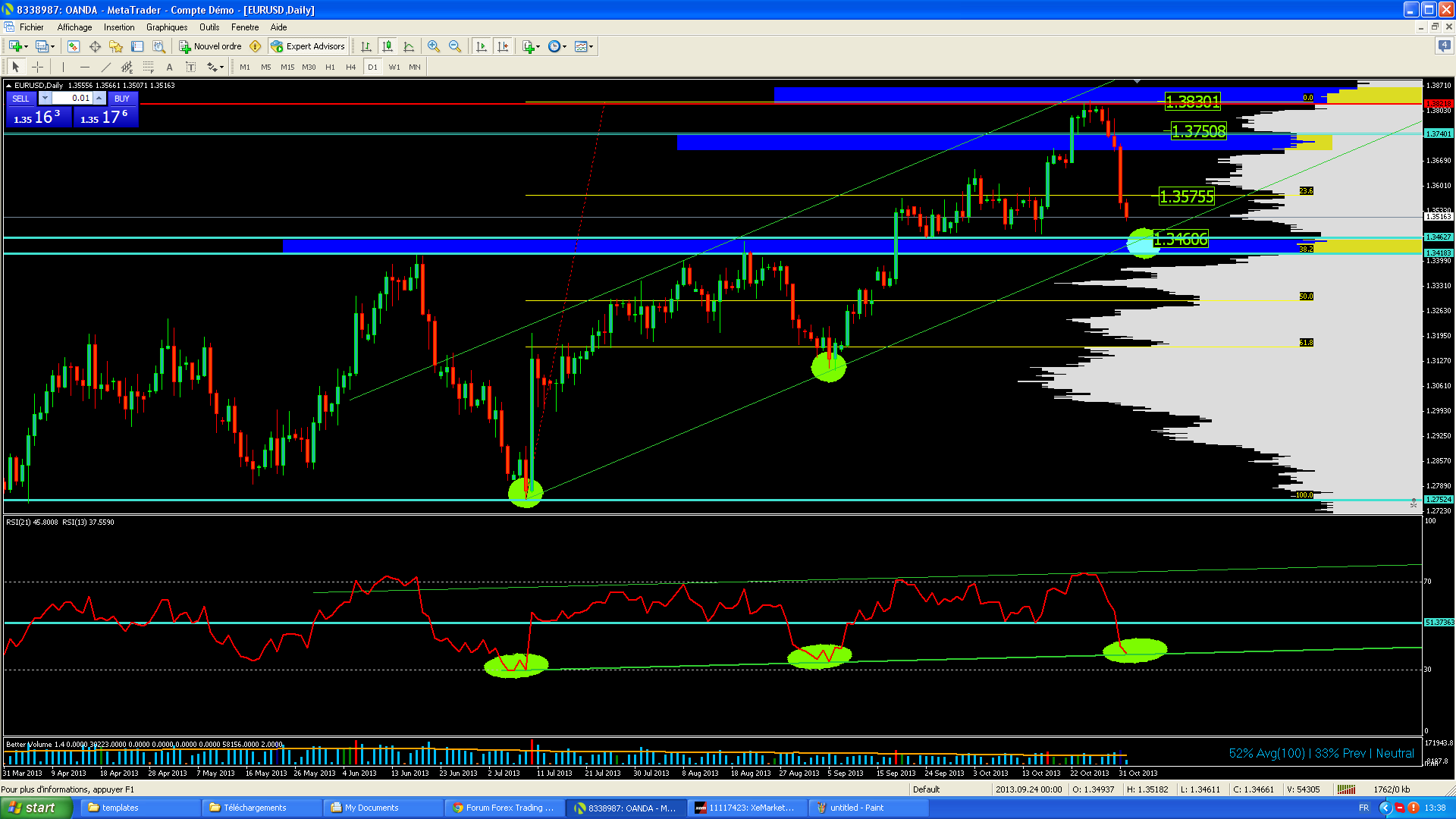Viewport: 1456px width, 819px height.
Task: Select the horizontal line tool
Action: (85, 67)
